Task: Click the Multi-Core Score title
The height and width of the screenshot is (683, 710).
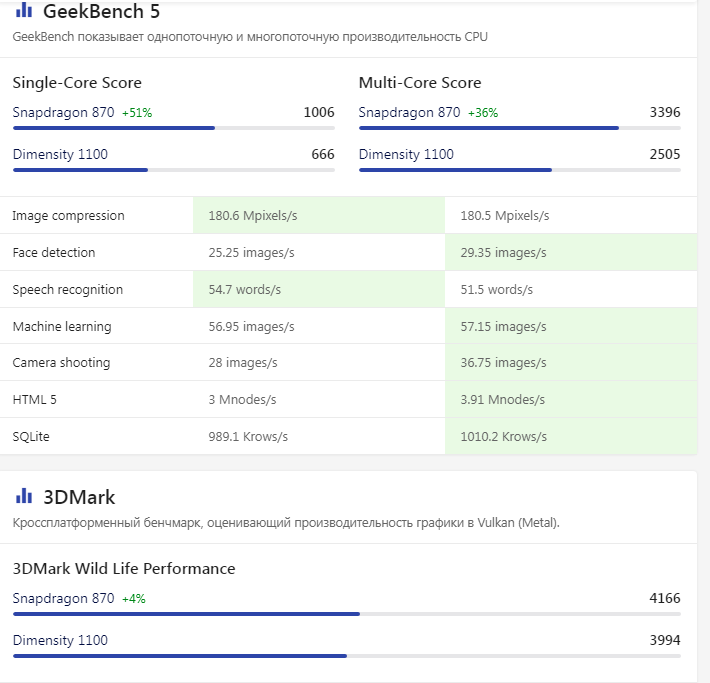Action: 420,83
